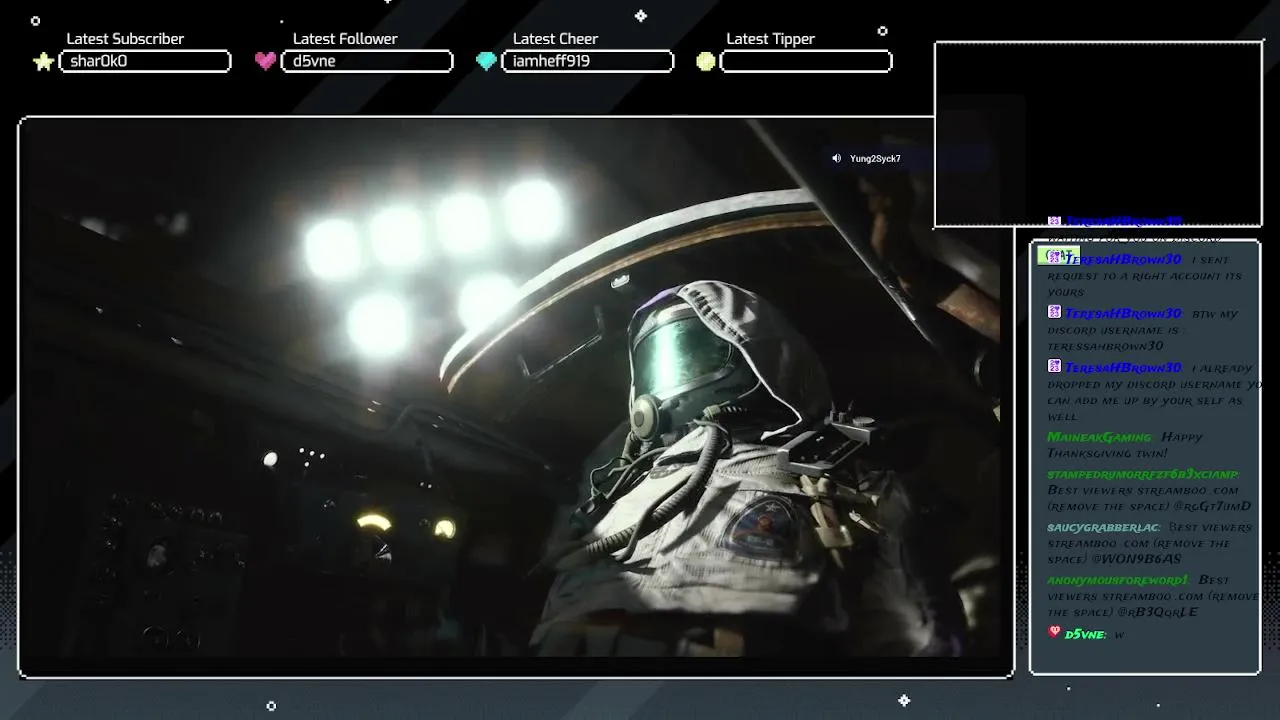Select the d5vne latest follower field
Image resolution: width=1280 pixels, height=720 pixels.
point(367,61)
